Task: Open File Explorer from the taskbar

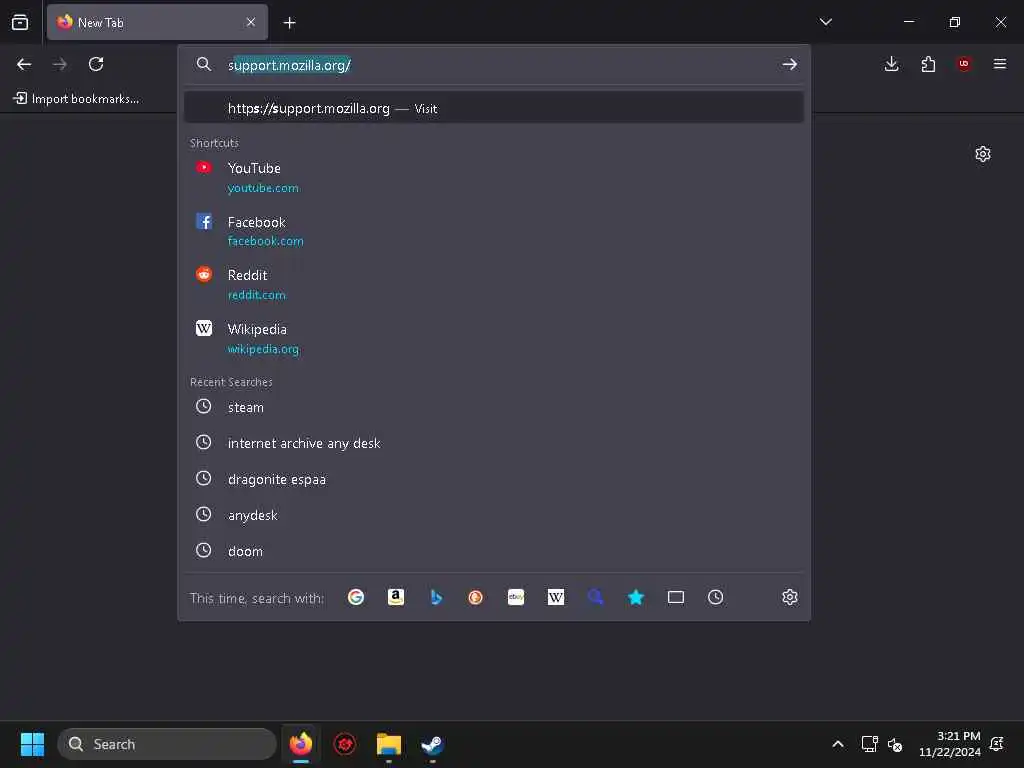Action: pos(389,744)
